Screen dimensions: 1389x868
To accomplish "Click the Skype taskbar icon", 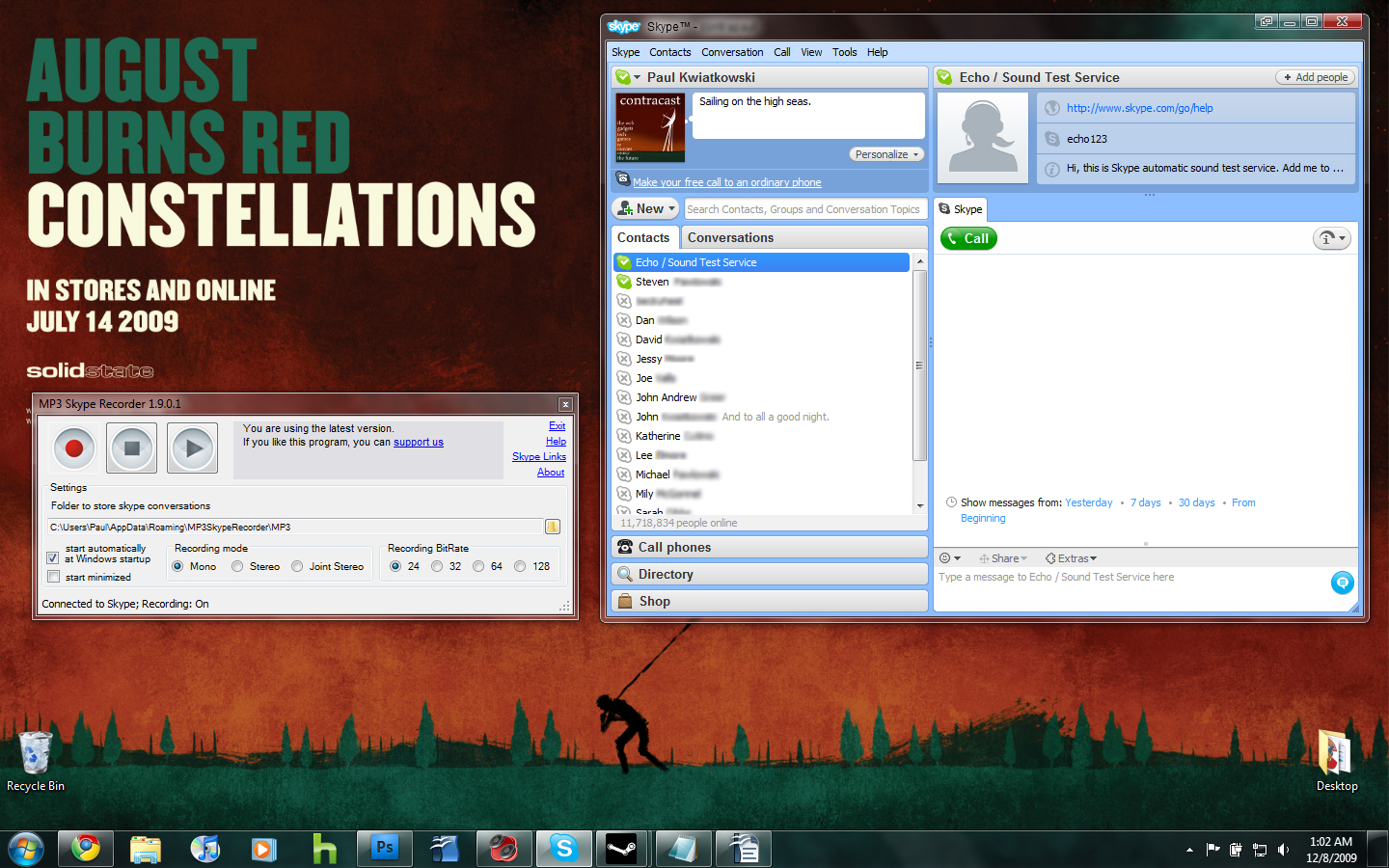I will [563, 849].
